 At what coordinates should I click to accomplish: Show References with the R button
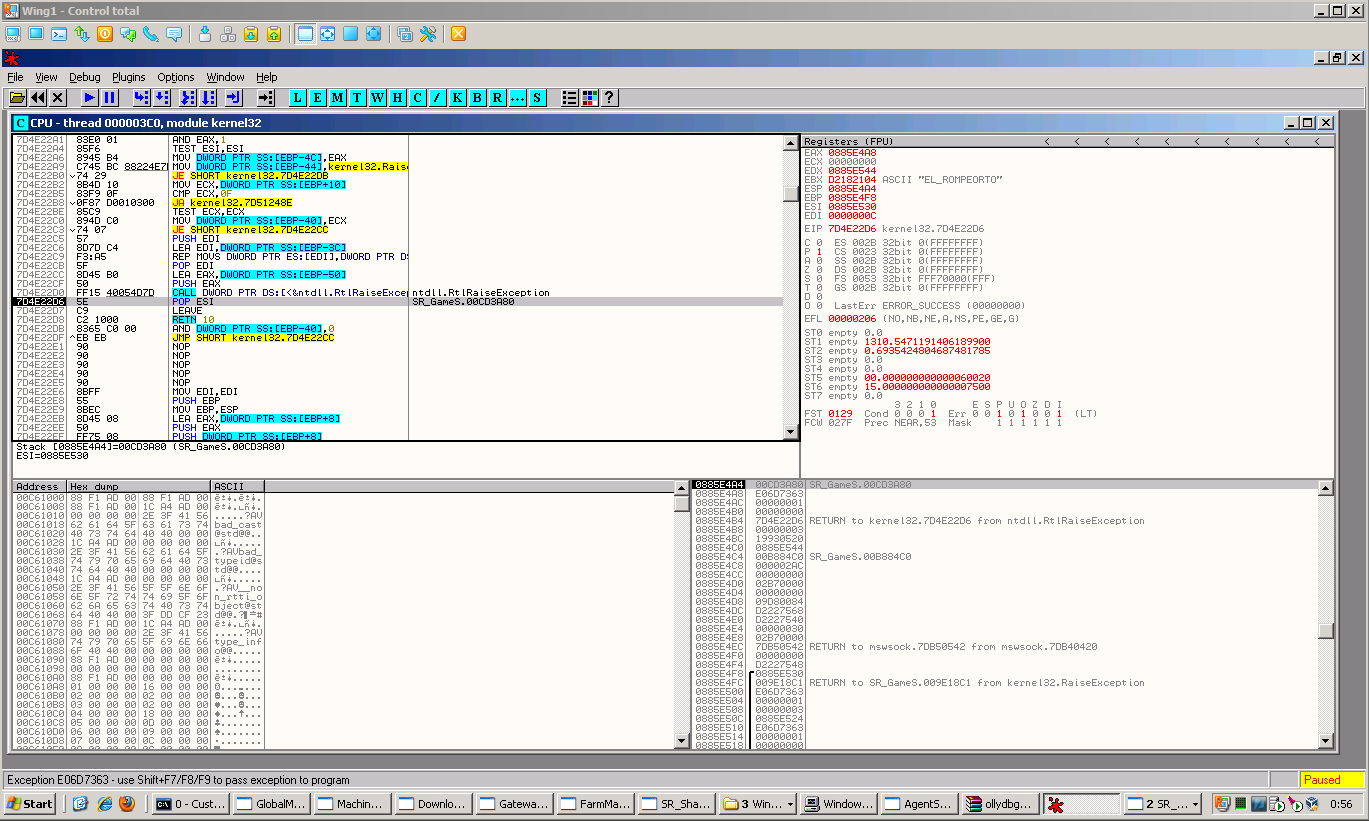(498, 97)
